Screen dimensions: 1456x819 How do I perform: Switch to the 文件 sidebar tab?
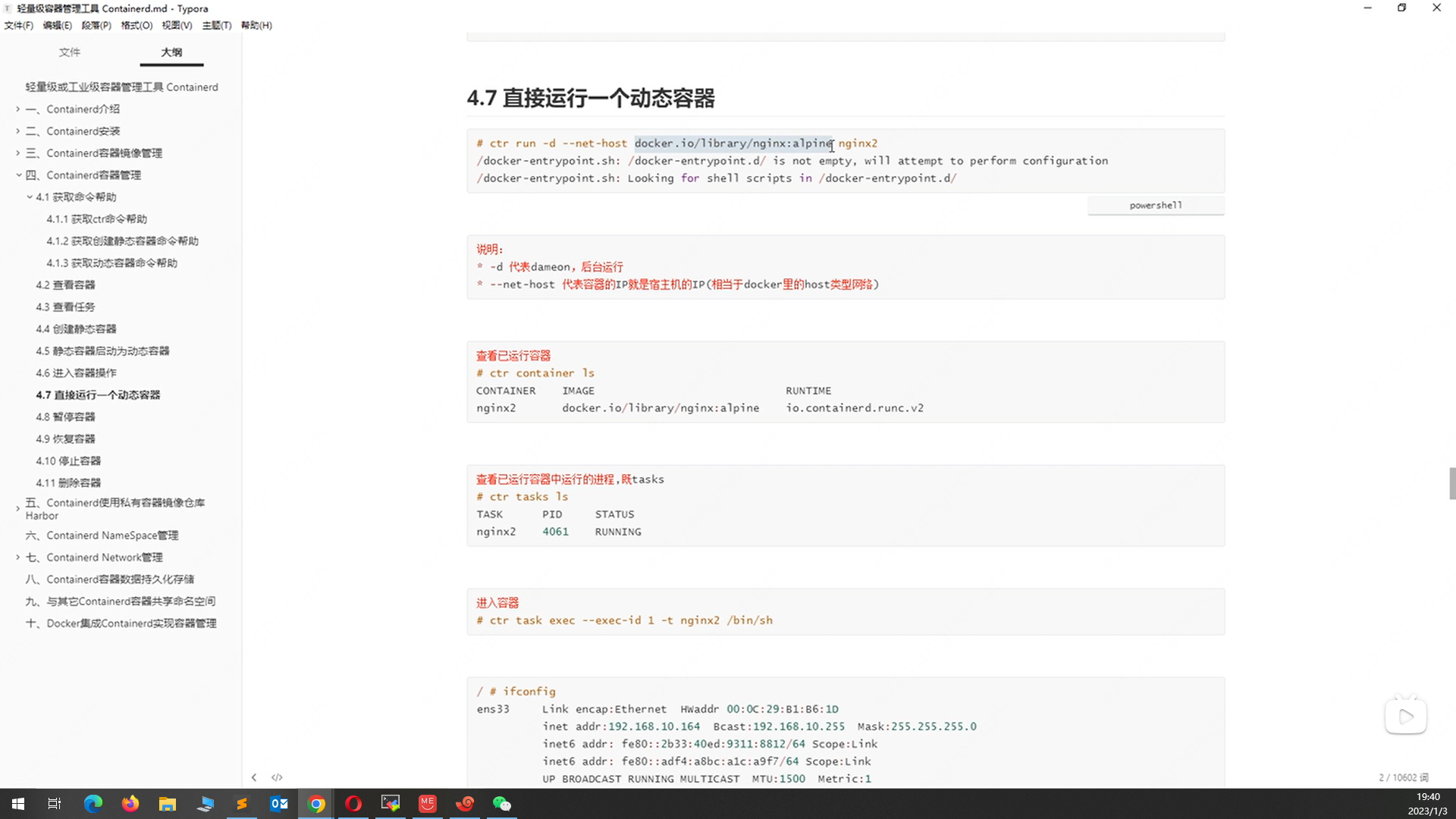point(70,52)
